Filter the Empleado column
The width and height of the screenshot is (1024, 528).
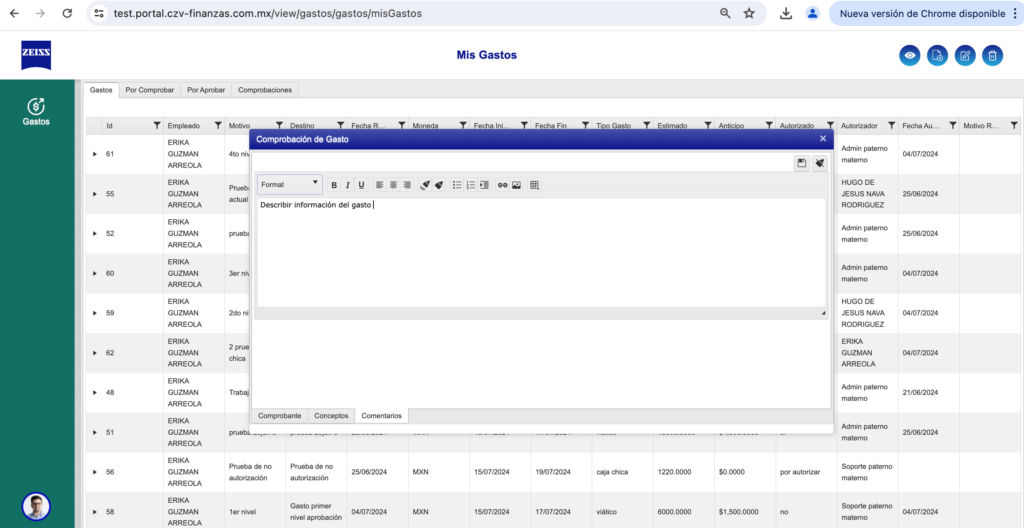[x=217, y=125]
